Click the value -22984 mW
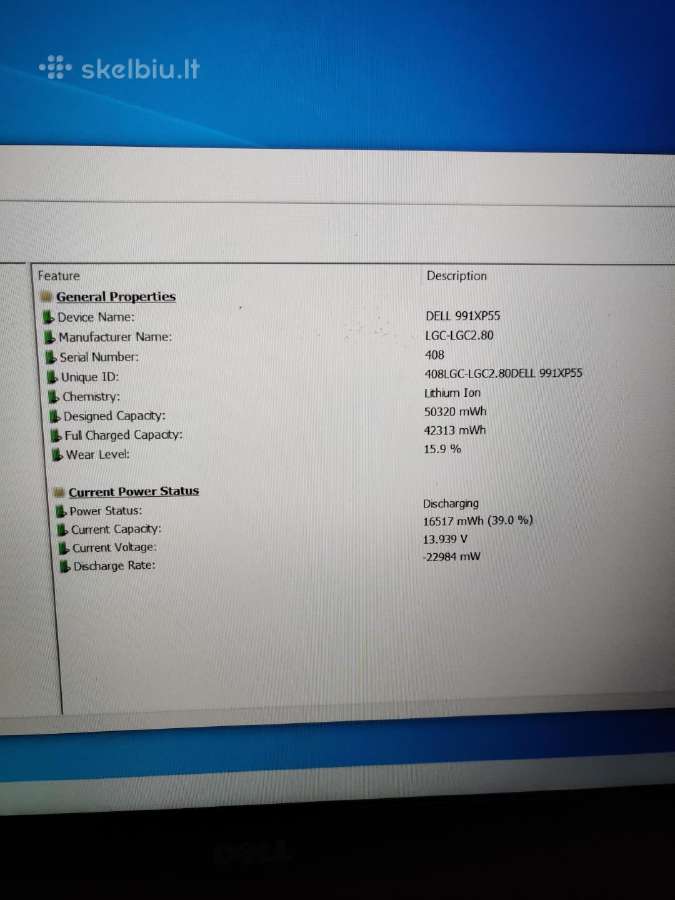Screen dimensions: 675x900 click(452, 557)
